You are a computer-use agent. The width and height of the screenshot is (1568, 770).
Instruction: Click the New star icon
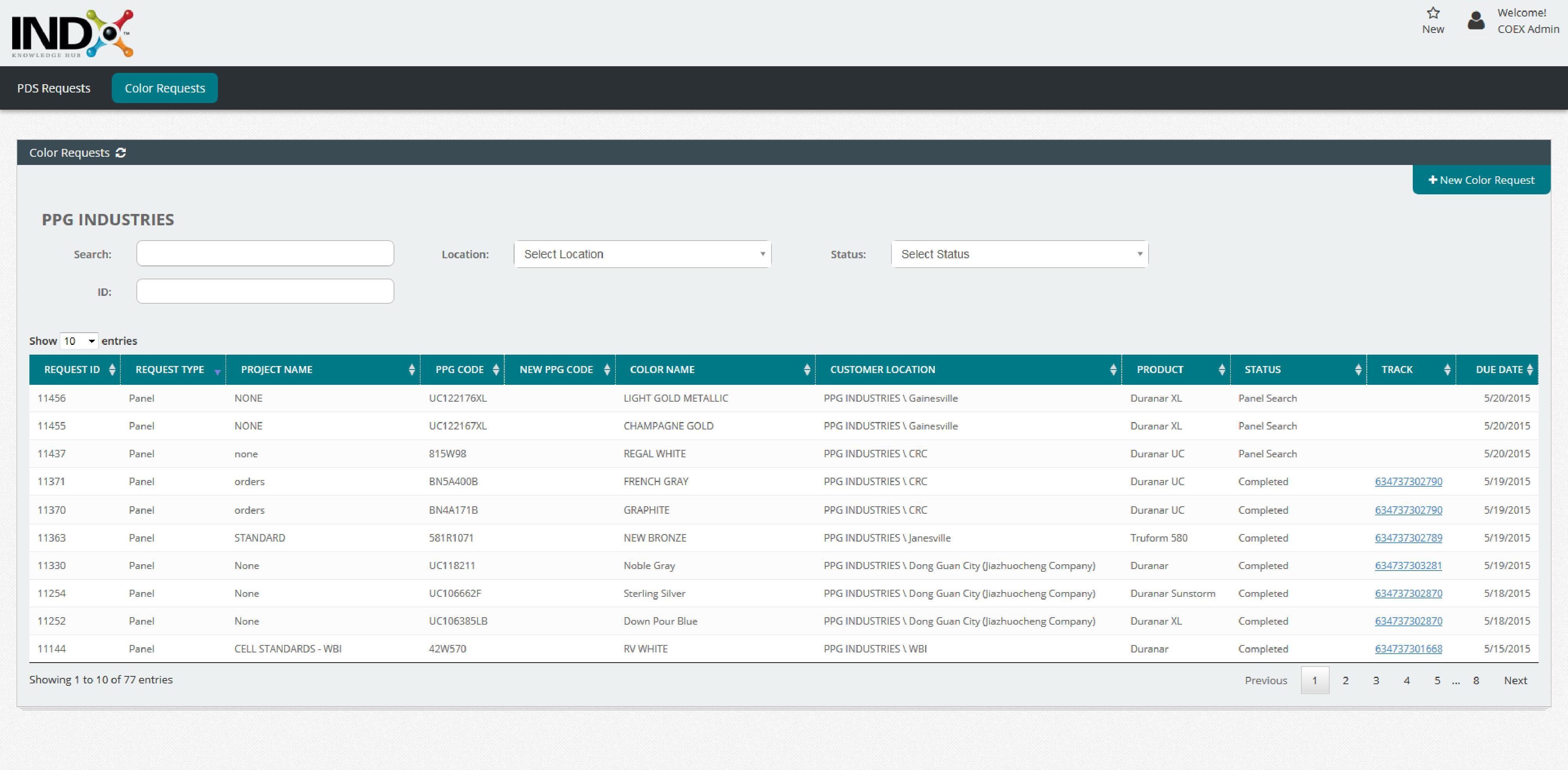[1433, 13]
